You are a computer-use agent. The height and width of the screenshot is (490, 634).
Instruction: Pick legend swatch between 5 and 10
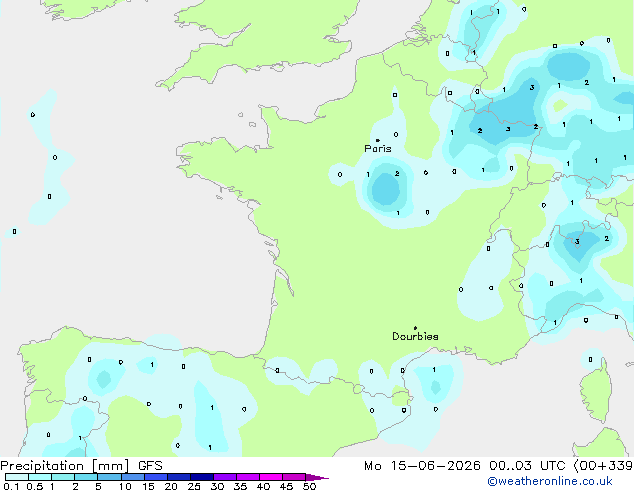point(109,477)
